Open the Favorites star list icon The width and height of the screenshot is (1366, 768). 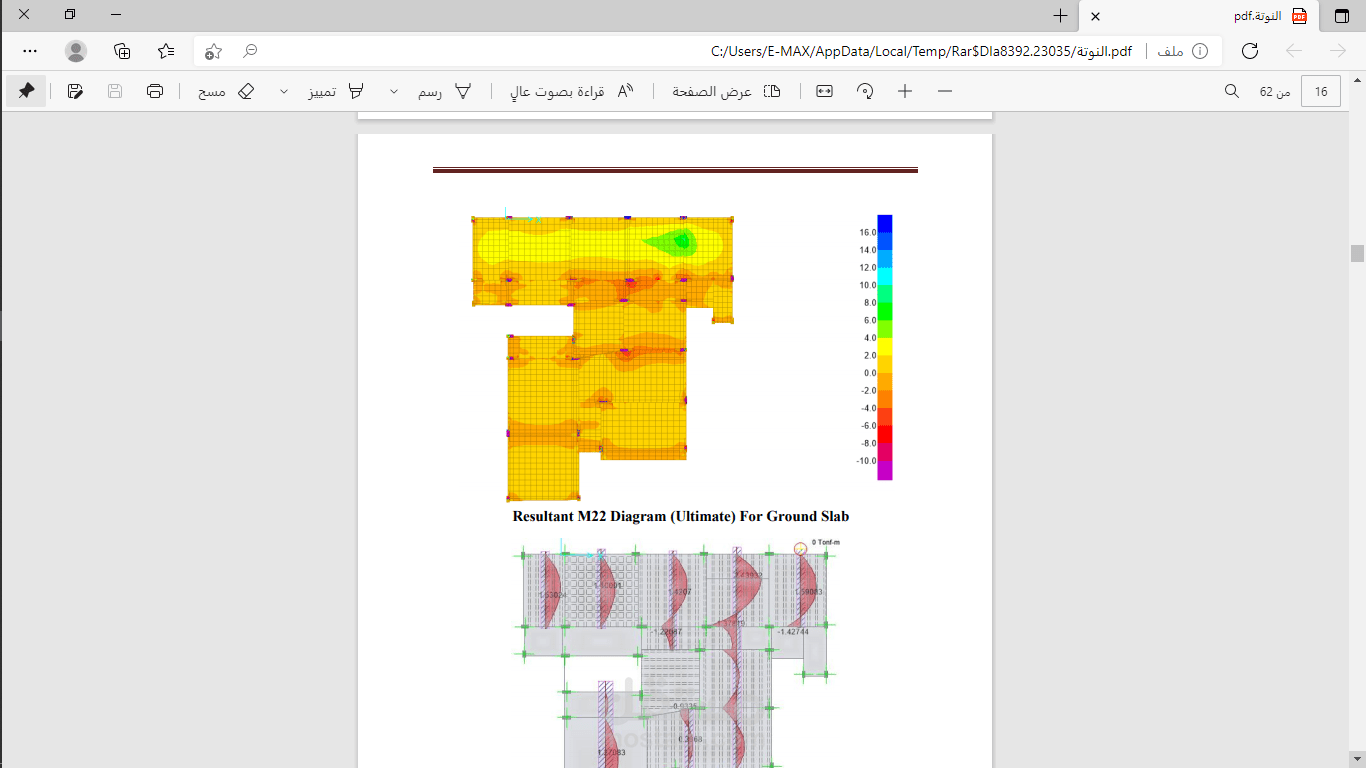point(166,51)
